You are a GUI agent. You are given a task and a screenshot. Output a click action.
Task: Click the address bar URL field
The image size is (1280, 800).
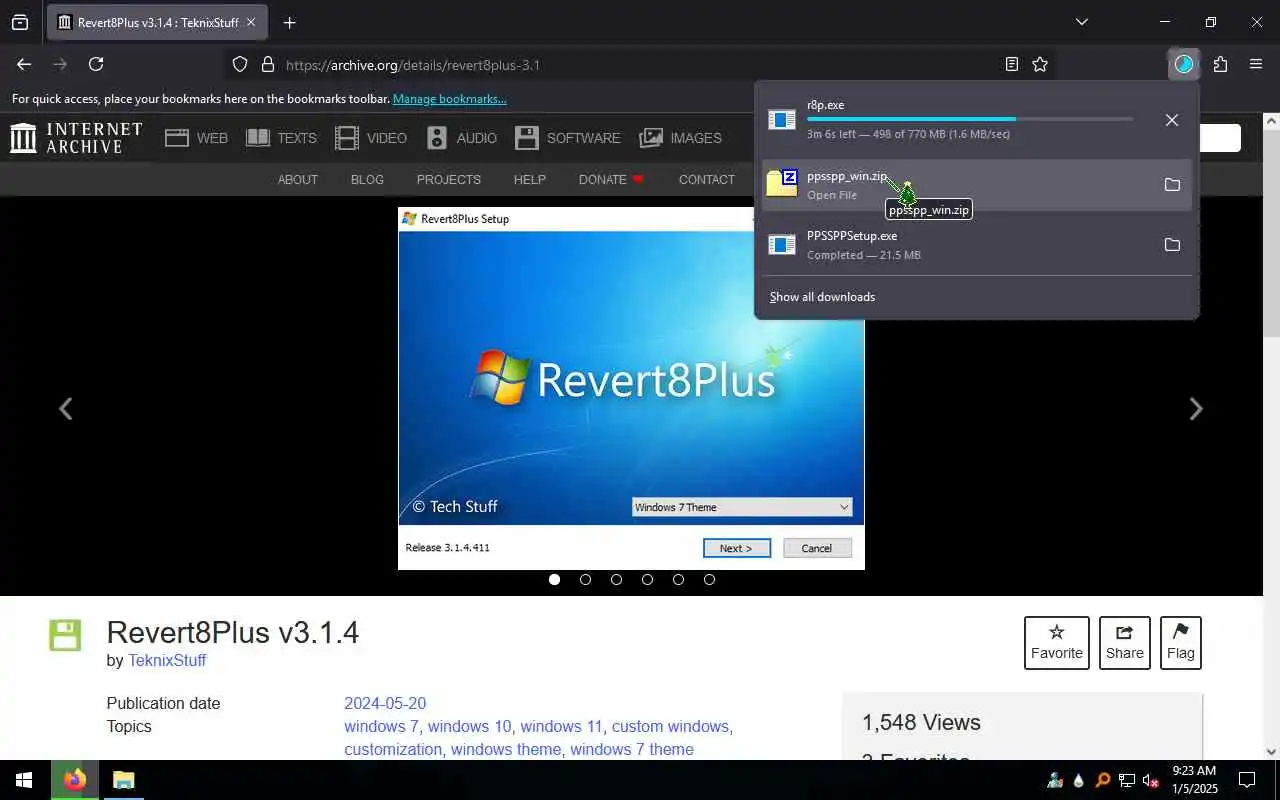tap(640, 64)
